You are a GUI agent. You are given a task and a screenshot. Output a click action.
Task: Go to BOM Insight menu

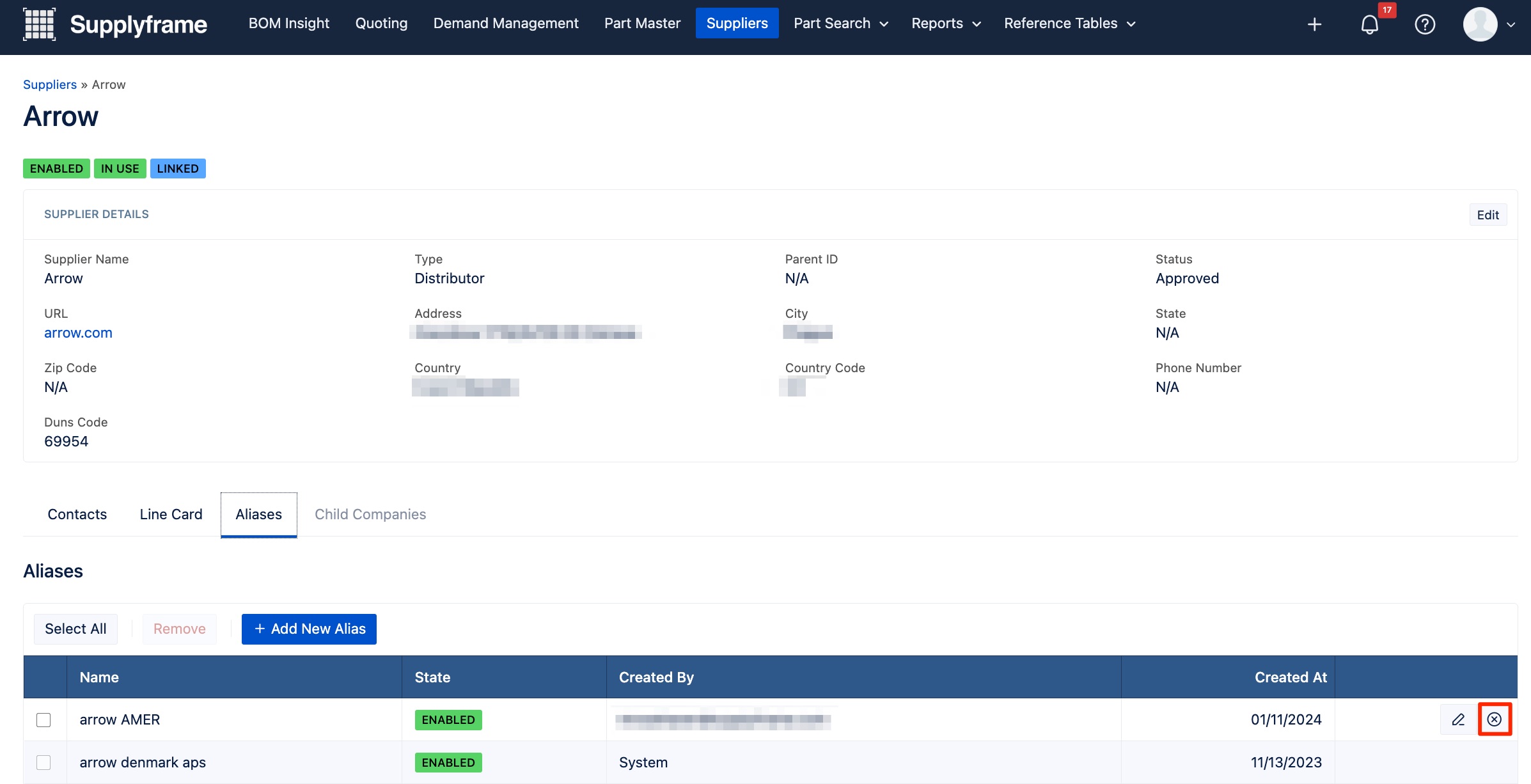(289, 24)
